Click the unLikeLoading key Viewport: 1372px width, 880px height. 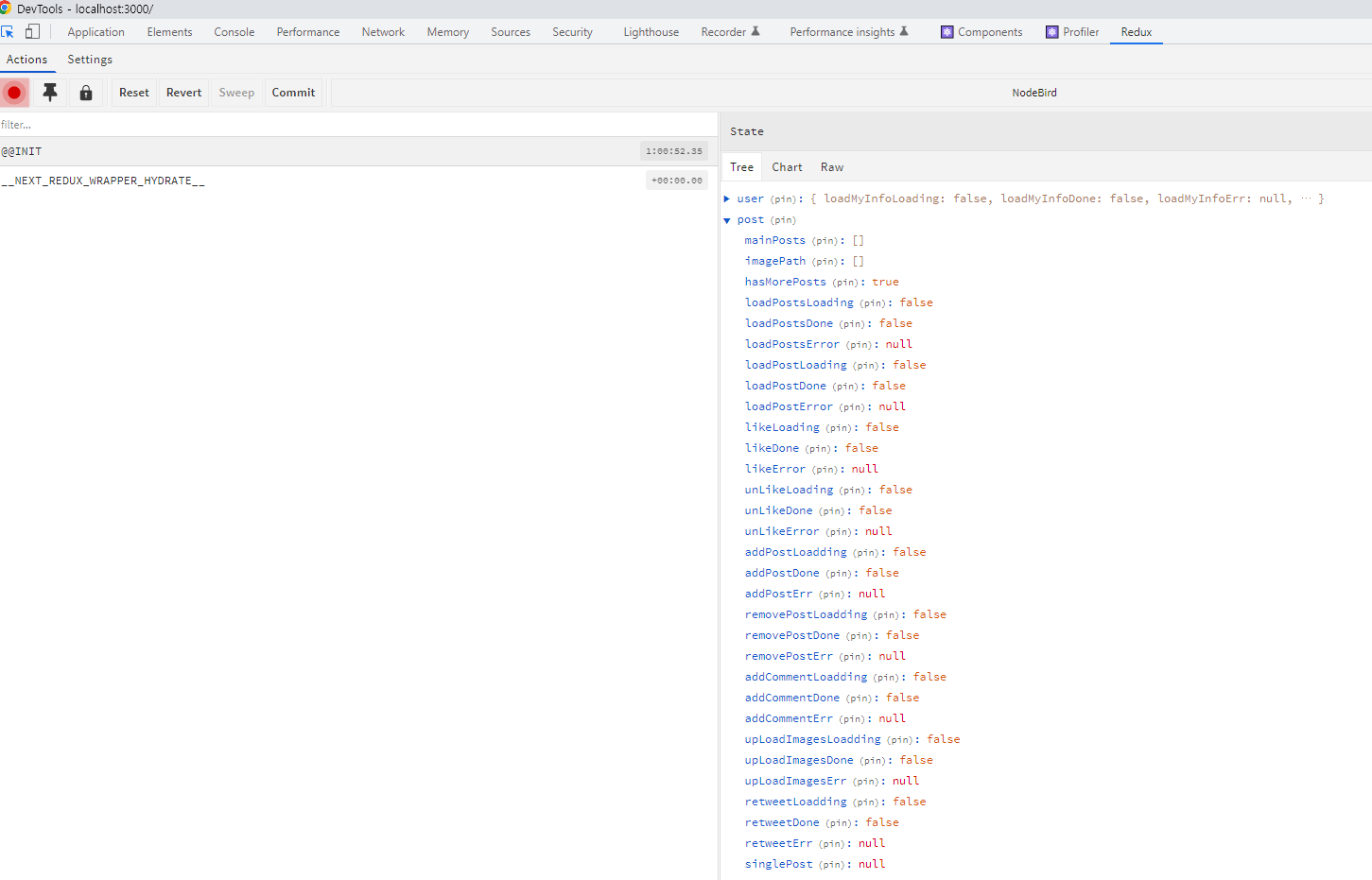point(790,490)
